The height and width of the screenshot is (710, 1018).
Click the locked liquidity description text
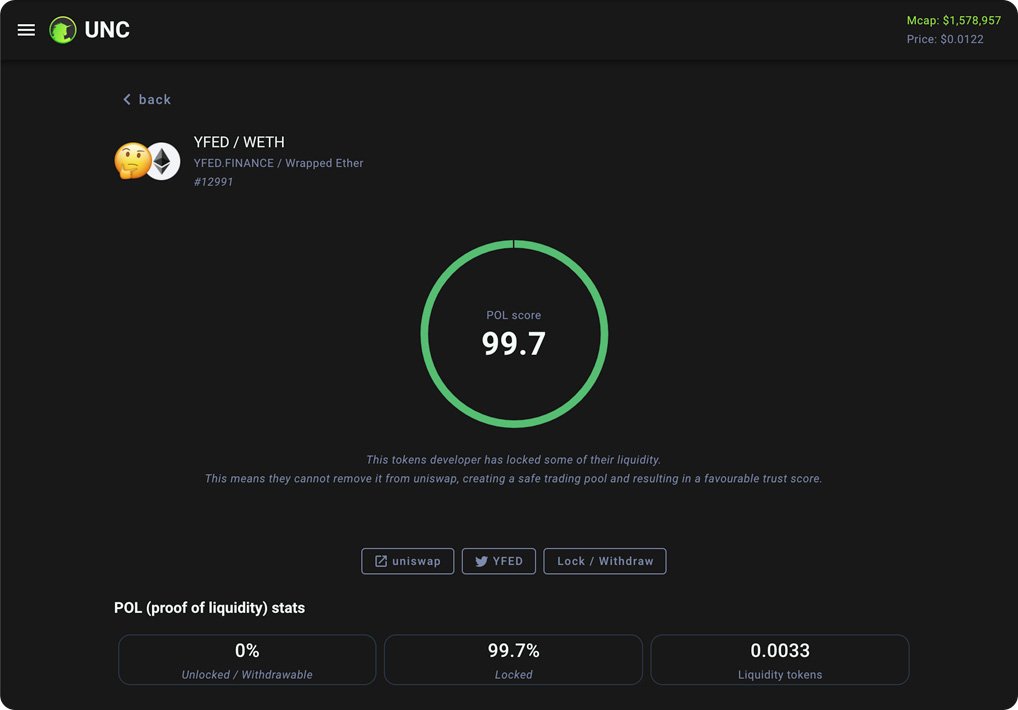point(514,460)
